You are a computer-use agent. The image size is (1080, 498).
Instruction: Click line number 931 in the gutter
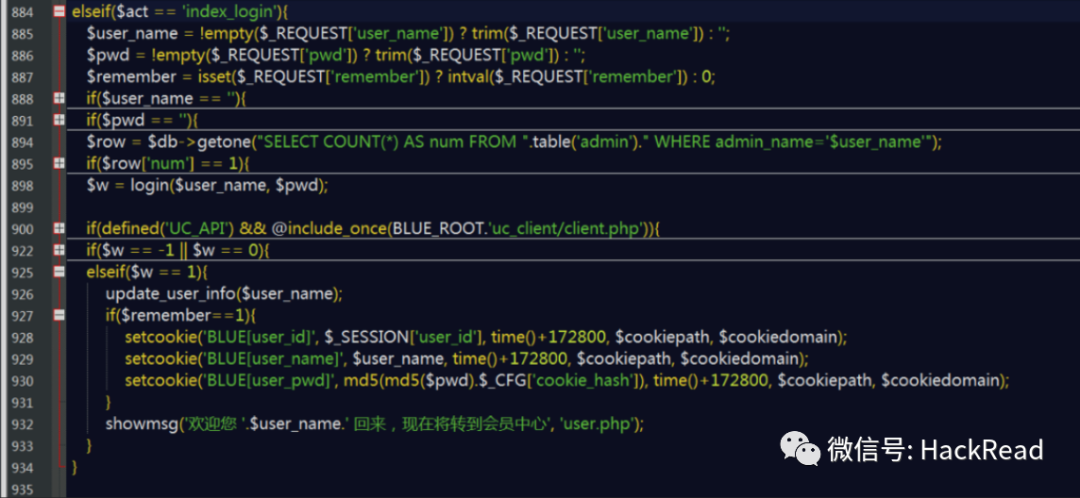[22, 402]
